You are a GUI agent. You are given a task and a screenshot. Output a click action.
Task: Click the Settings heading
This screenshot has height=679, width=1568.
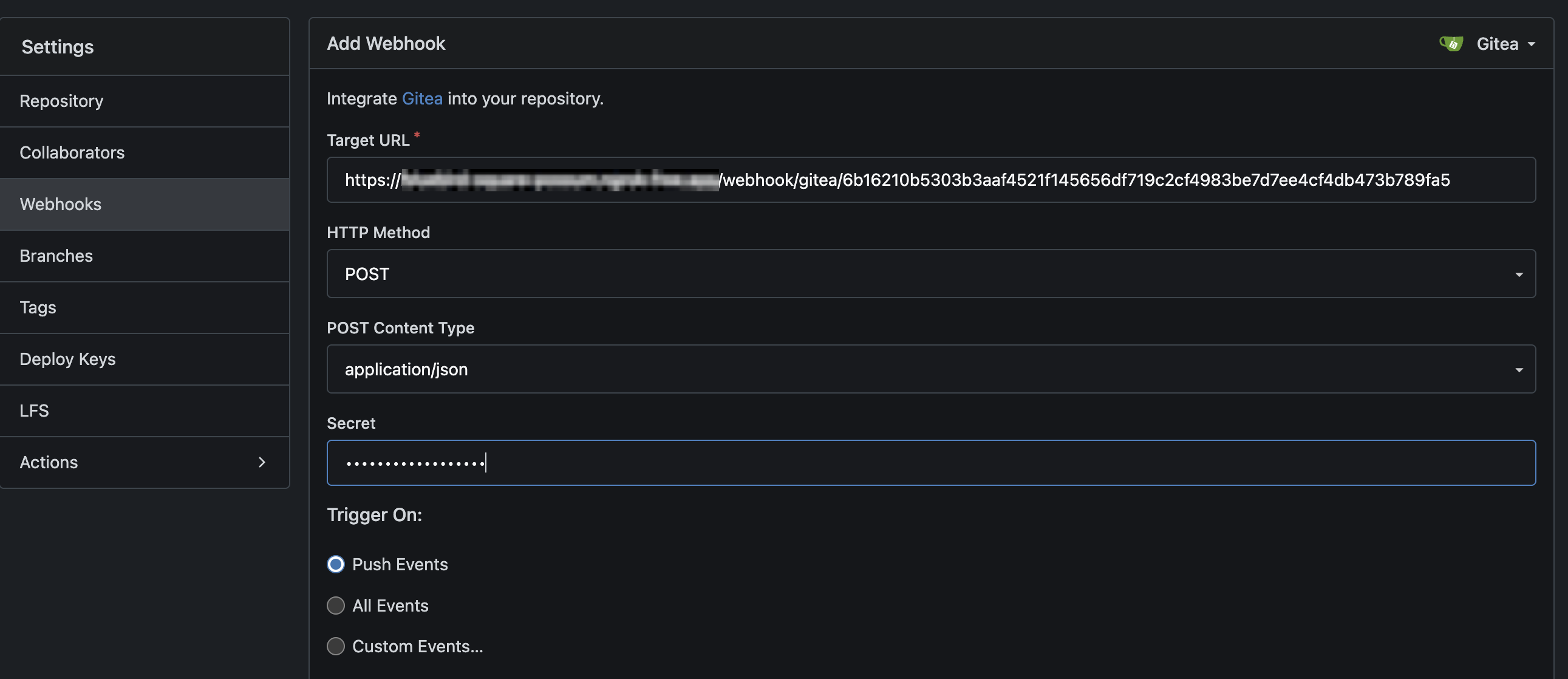click(x=57, y=46)
